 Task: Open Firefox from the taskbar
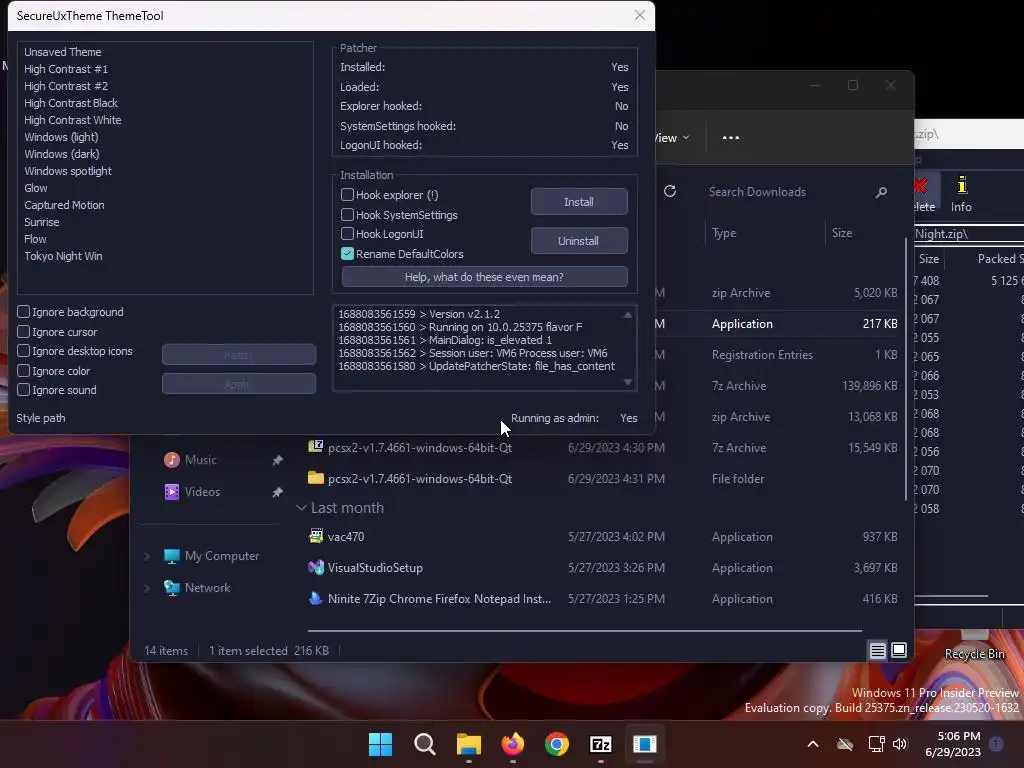tap(513, 744)
